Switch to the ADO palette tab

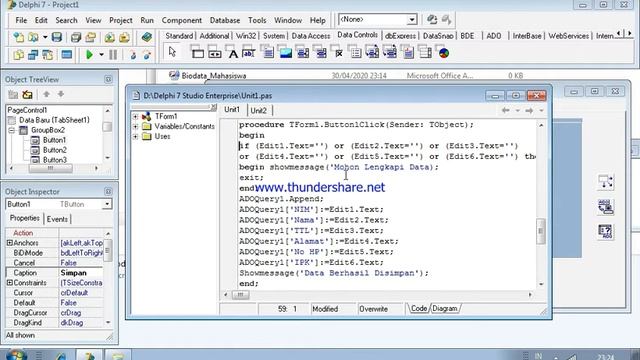tap(493, 36)
